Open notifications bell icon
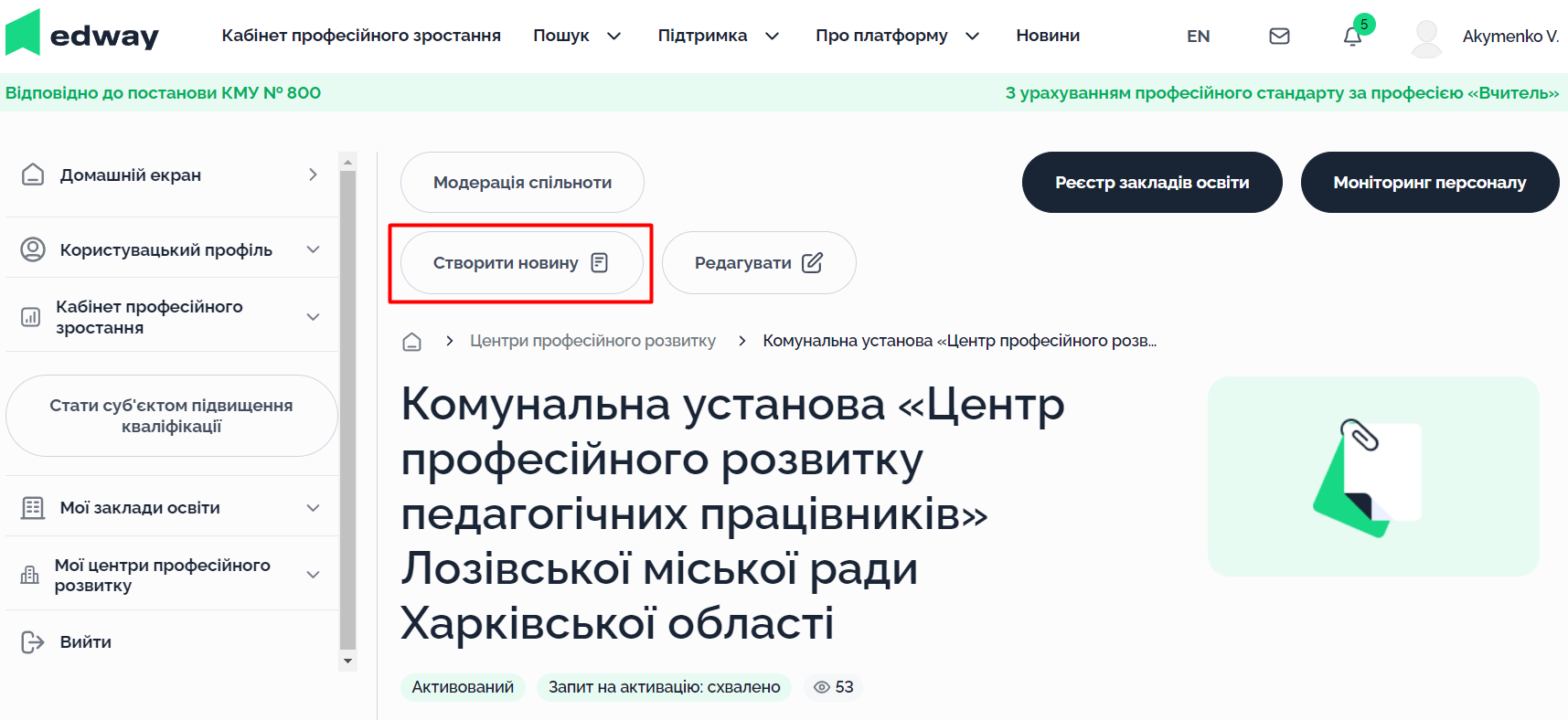Image resolution: width=1568 pixels, height=720 pixels. click(x=1352, y=37)
